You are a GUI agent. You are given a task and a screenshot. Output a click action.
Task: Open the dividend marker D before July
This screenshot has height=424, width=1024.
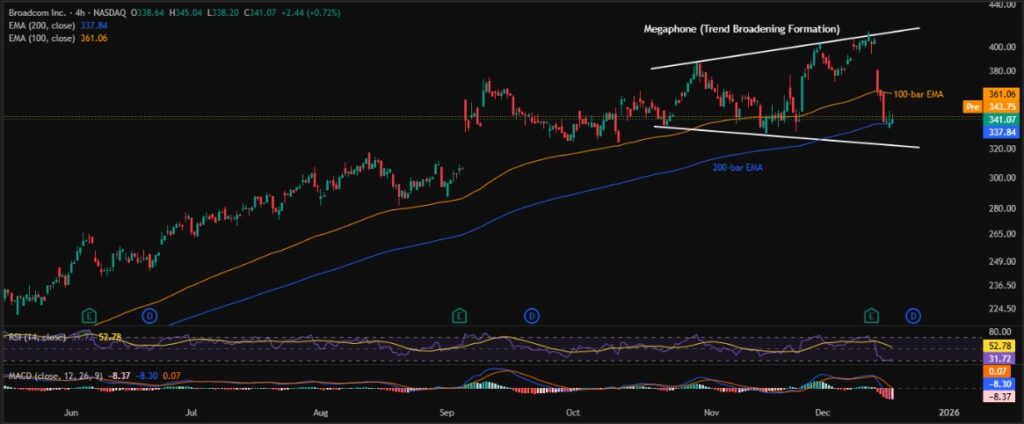pyautogui.click(x=150, y=316)
